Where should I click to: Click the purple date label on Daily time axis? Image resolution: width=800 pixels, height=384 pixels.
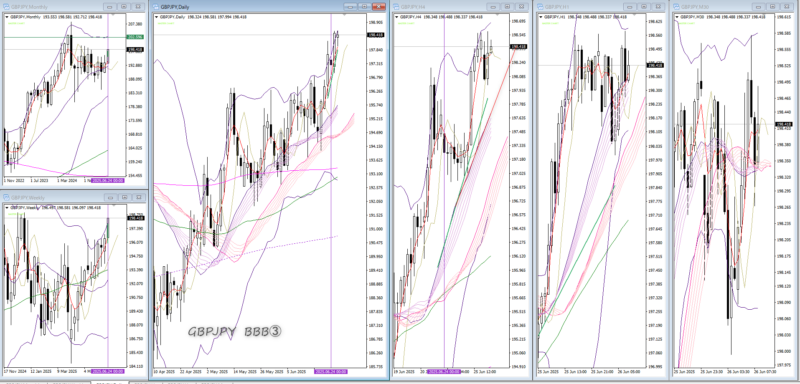click(331, 371)
